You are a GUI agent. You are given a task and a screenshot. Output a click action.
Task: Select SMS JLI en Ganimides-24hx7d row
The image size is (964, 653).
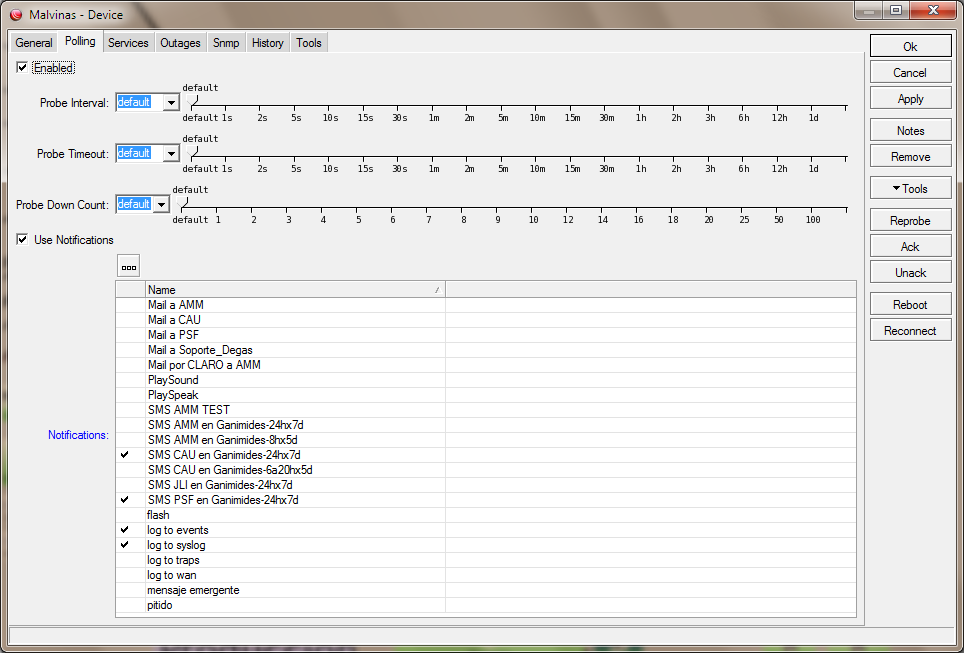coord(486,485)
